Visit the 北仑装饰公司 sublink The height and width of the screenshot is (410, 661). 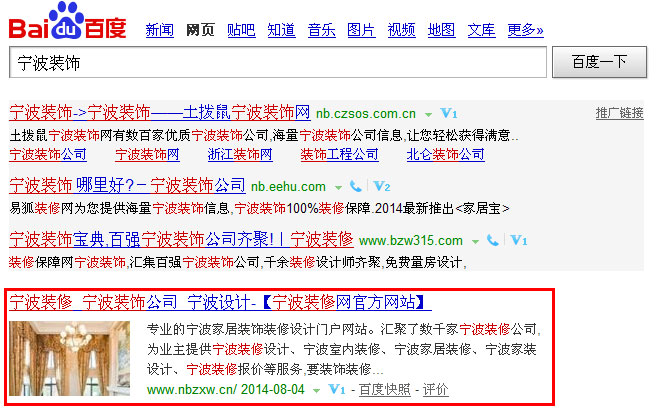point(445,155)
